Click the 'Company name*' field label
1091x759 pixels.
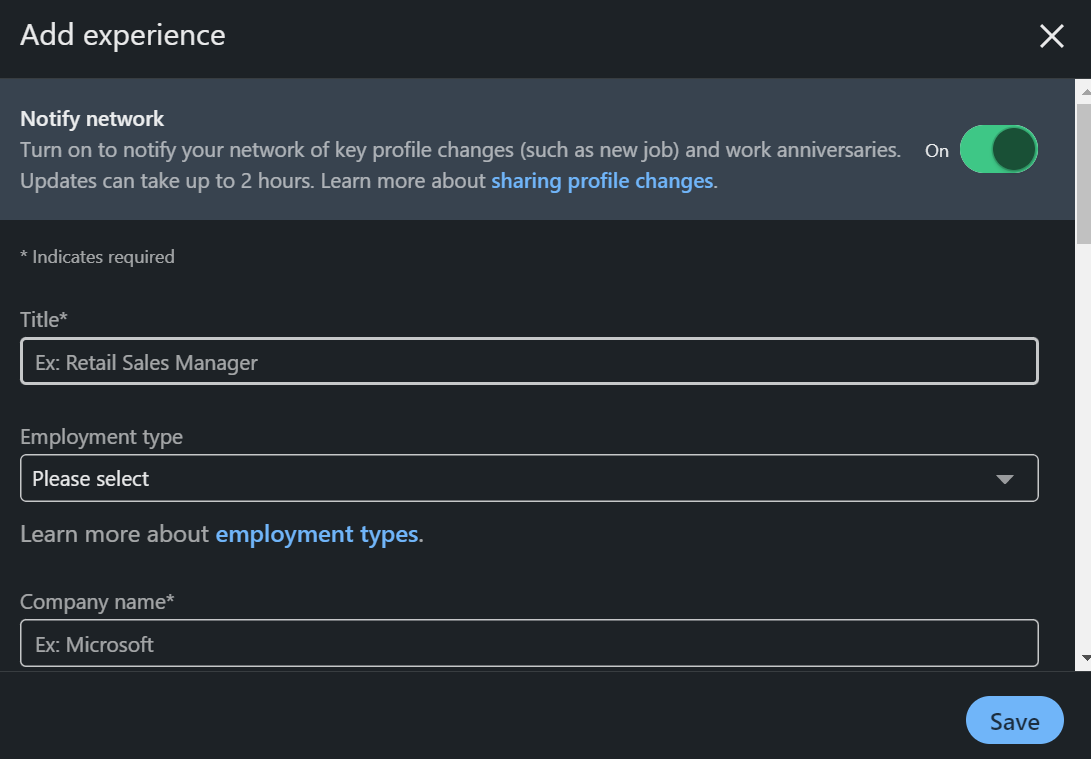pos(97,602)
